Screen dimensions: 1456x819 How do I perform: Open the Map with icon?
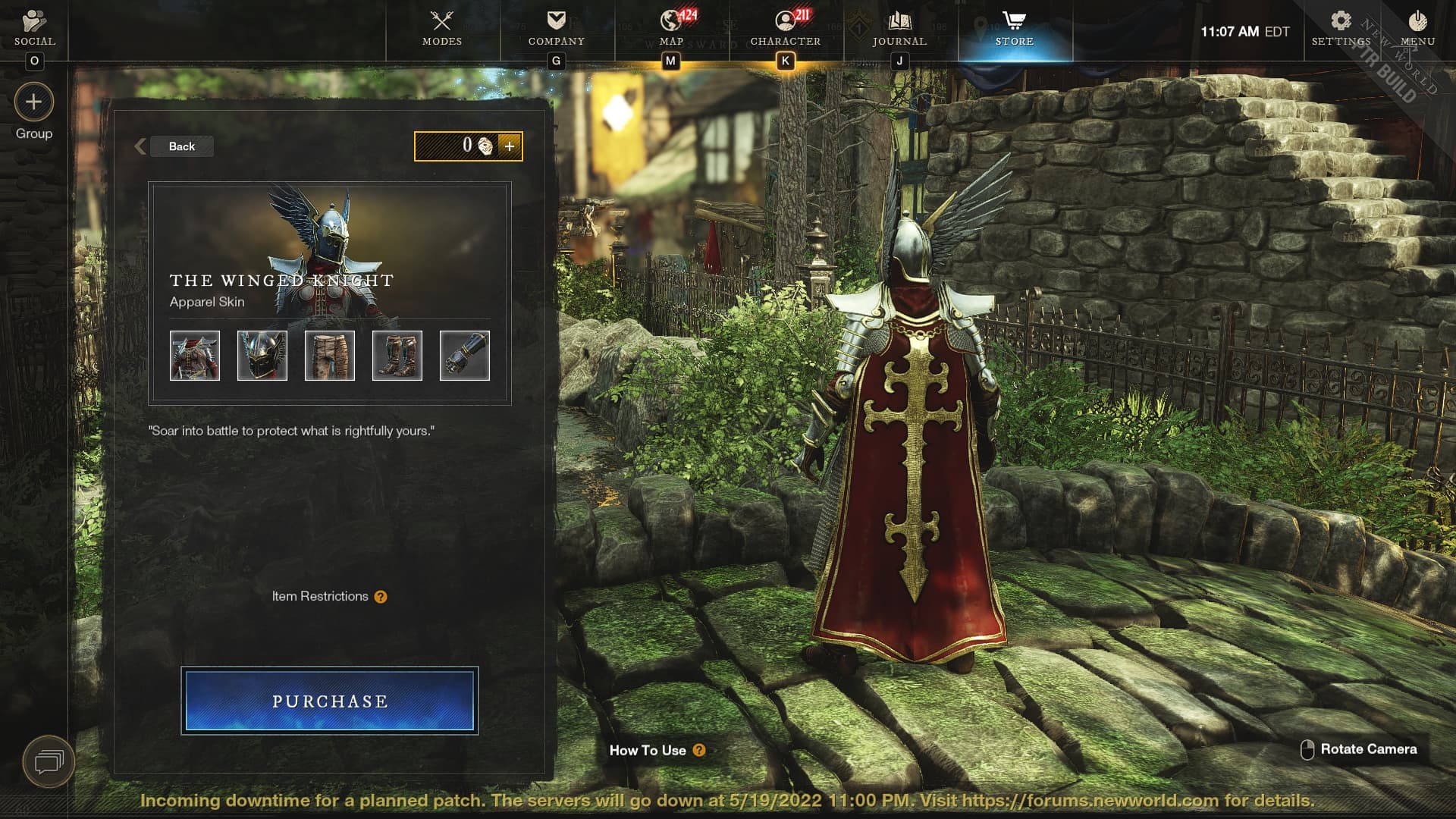click(671, 27)
